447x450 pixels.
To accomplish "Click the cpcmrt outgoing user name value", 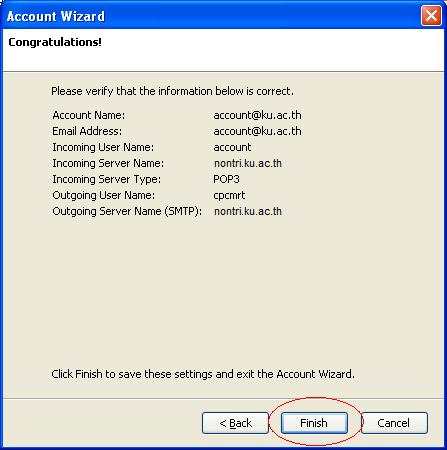I will click(x=229, y=195).
